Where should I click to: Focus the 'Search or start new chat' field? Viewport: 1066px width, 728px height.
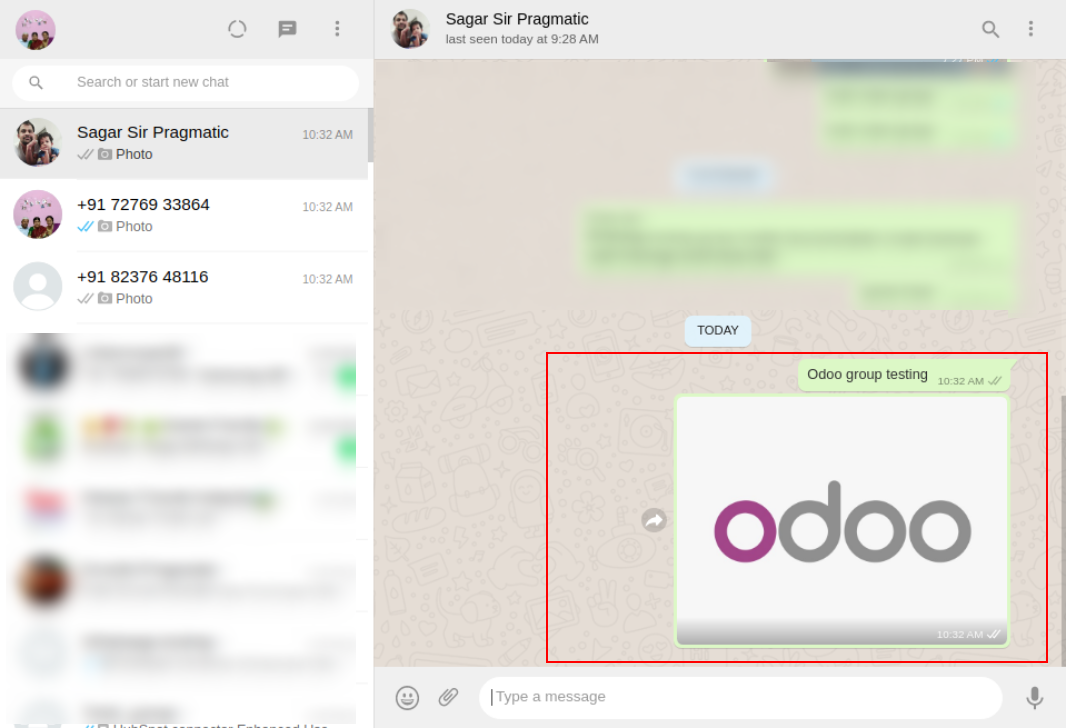click(186, 83)
